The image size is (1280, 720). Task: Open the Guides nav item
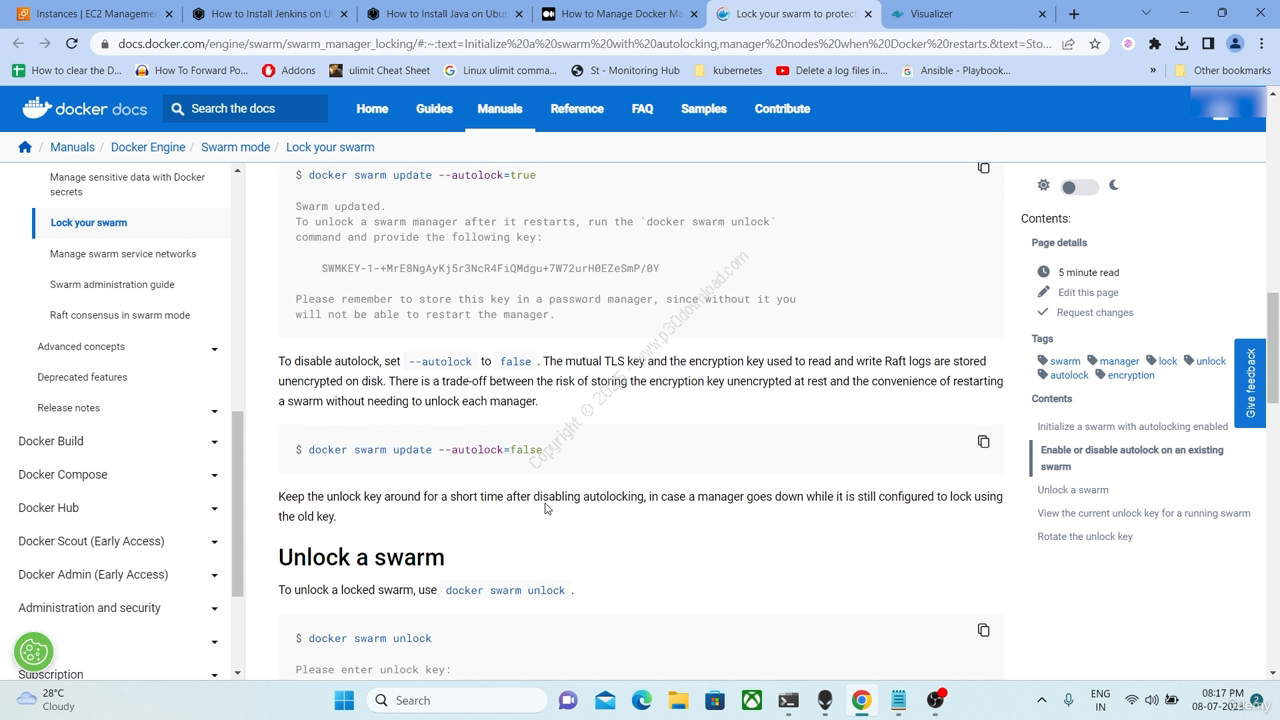pos(434,108)
